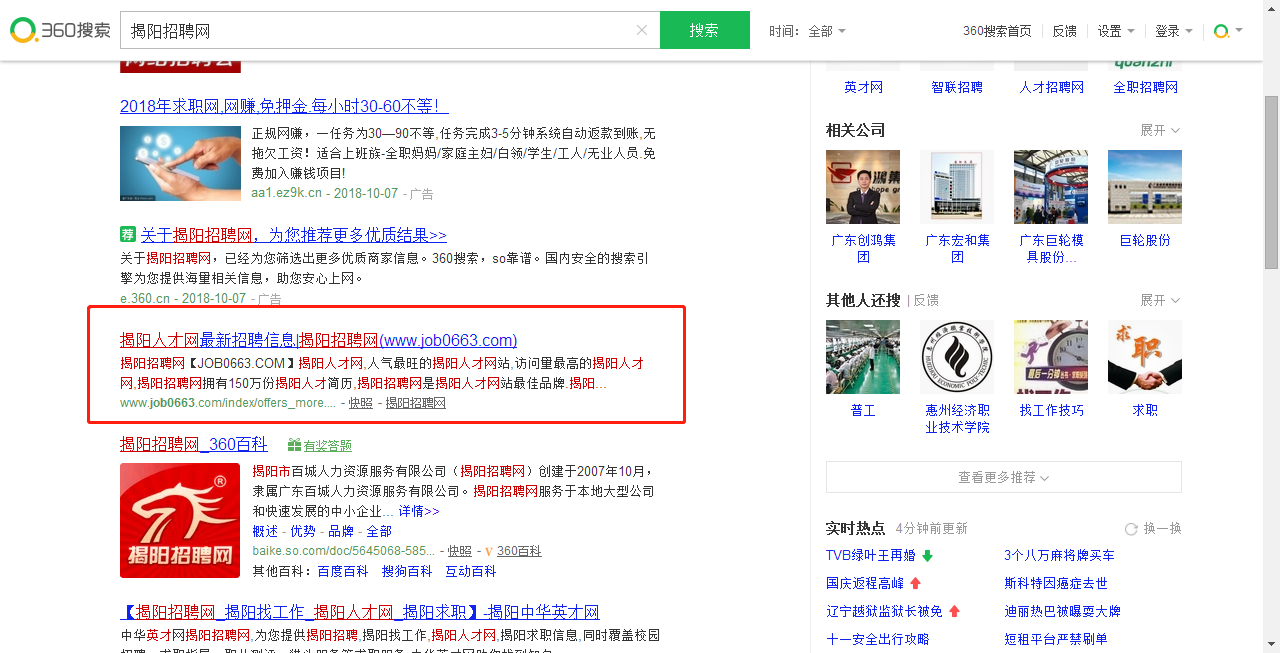Open 惠州经济职业技术学院 emblem thumbnail

[957, 357]
